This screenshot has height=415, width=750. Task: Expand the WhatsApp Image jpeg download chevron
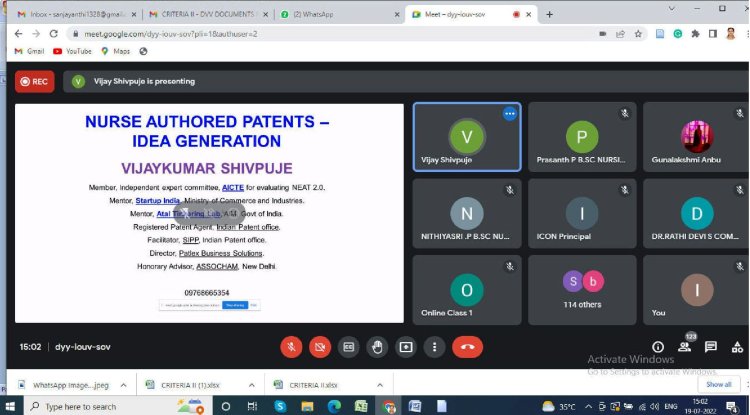(x=123, y=385)
